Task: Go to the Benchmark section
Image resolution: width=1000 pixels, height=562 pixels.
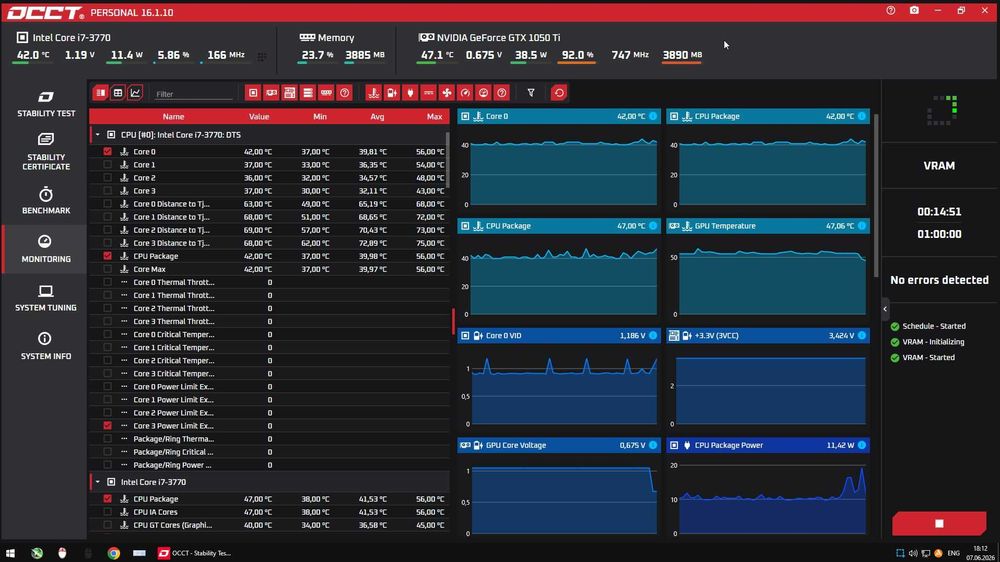Action: pos(46,201)
